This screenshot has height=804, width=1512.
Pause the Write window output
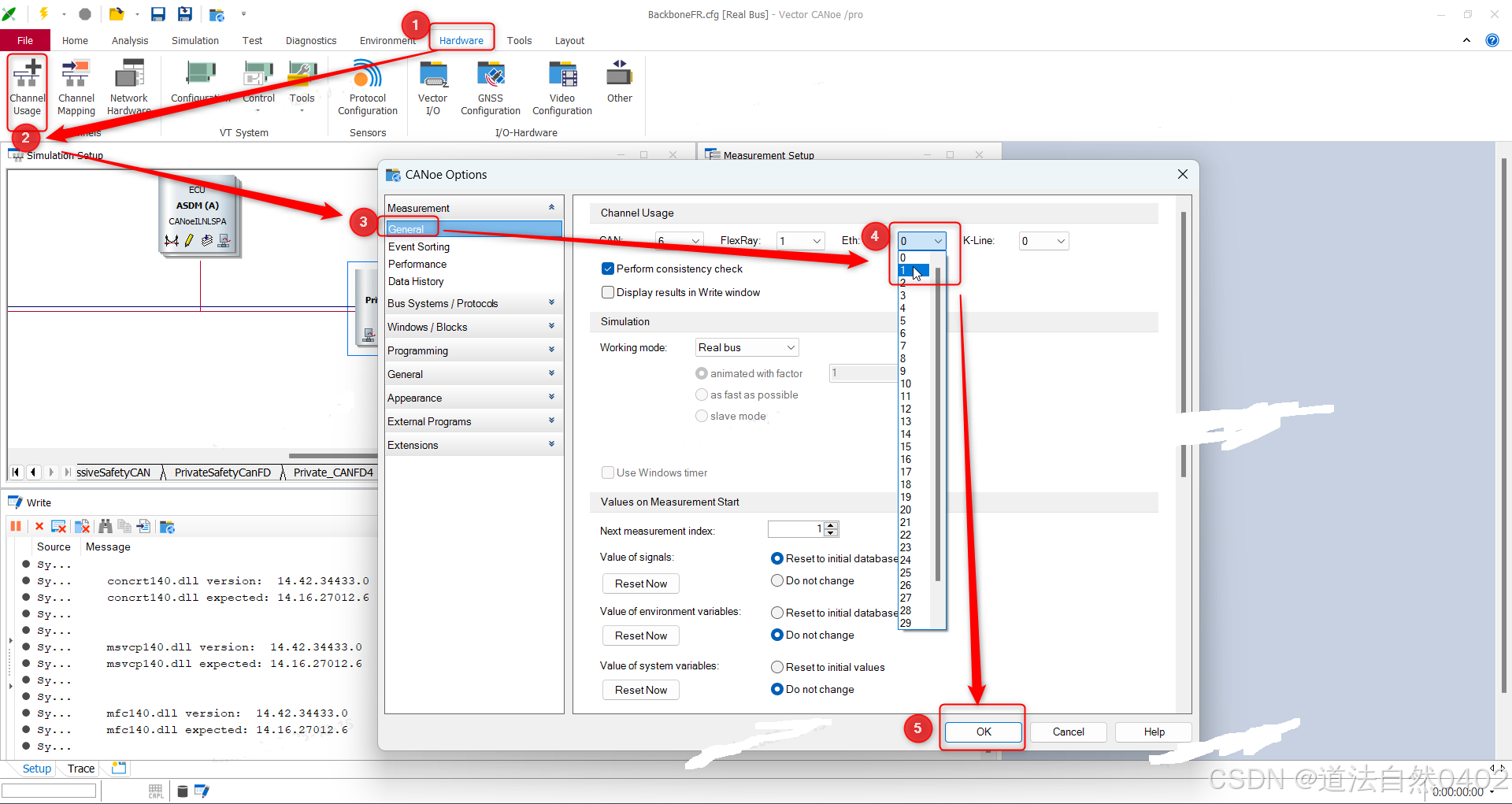tap(16, 526)
